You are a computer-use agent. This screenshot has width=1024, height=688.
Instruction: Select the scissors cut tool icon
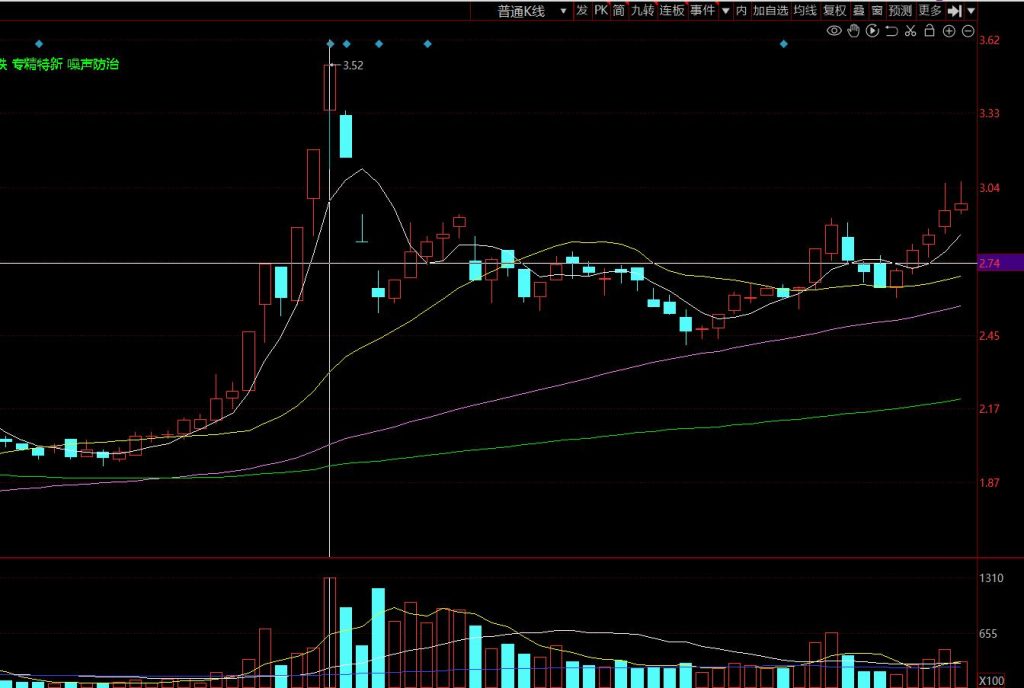click(910, 31)
